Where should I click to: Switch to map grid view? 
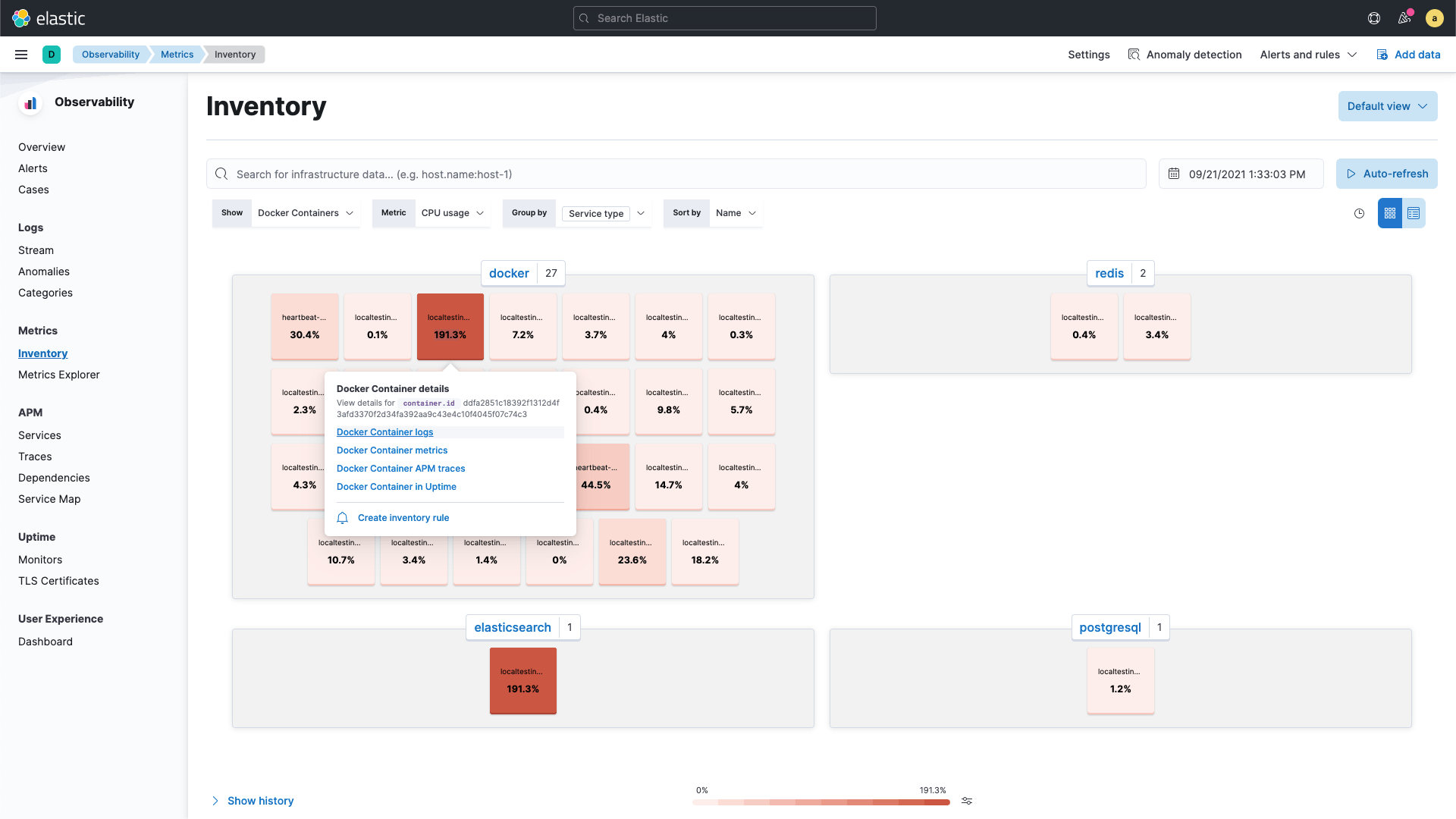1390,214
